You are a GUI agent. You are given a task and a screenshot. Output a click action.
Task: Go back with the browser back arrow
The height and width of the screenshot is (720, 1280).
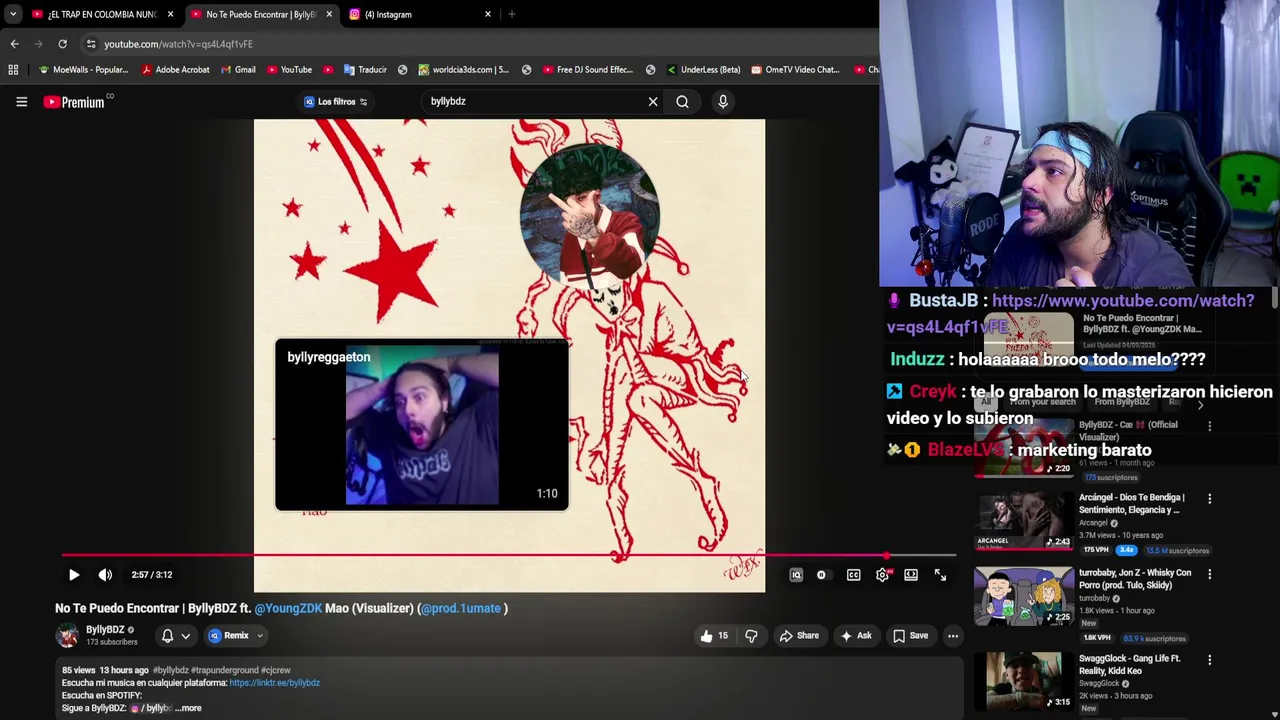(x=14, y=44)
